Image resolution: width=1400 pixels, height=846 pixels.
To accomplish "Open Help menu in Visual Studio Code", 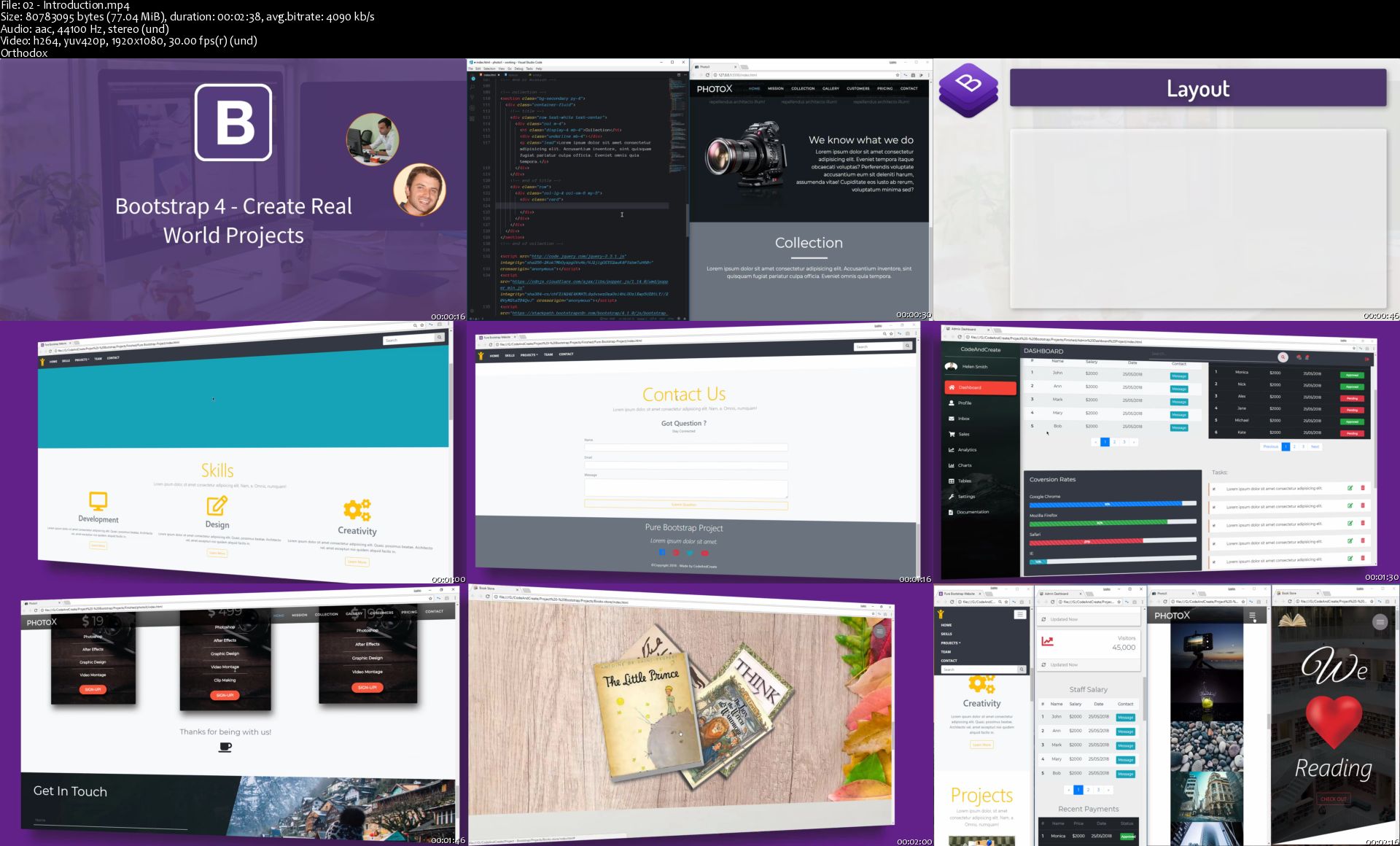I will pos(540,69).
